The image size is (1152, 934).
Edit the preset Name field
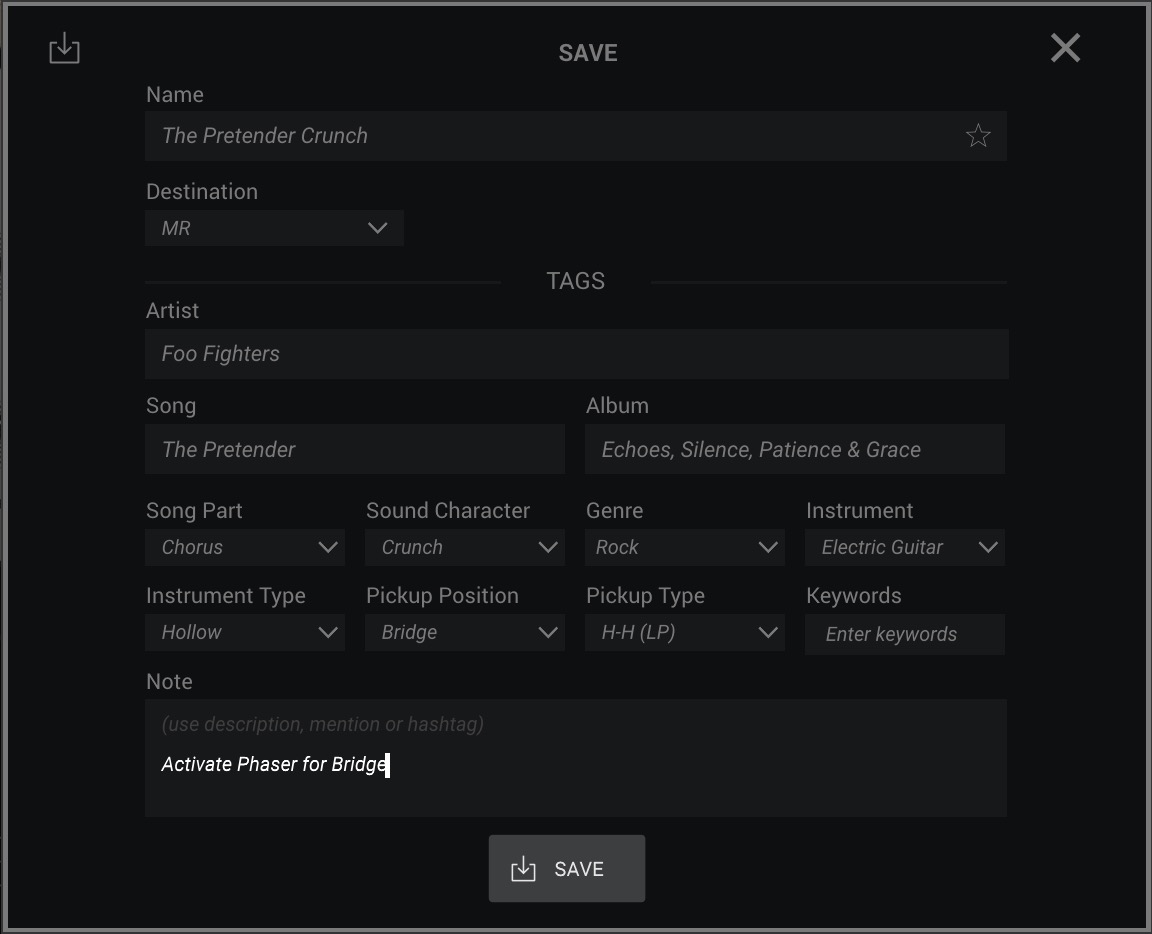575,136
